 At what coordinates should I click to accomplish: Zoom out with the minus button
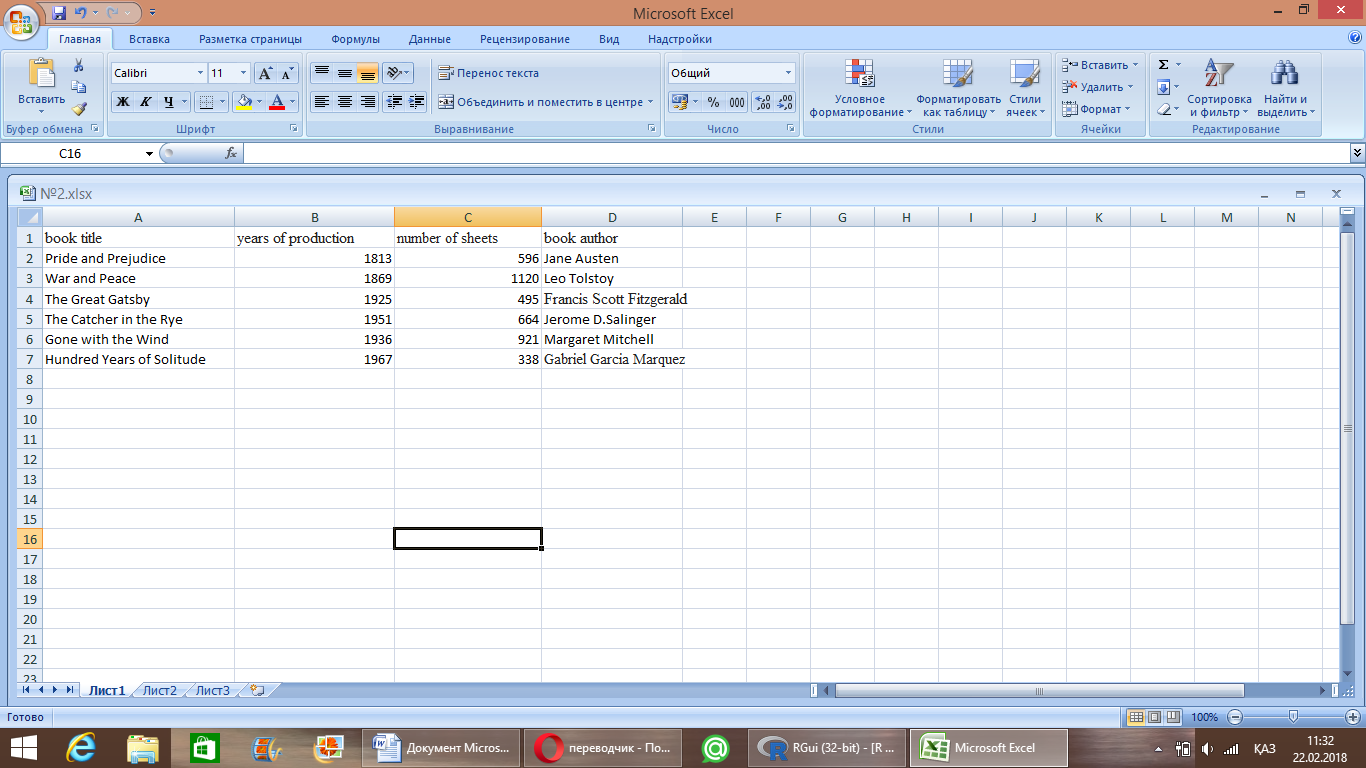[x=1235, y=717]
